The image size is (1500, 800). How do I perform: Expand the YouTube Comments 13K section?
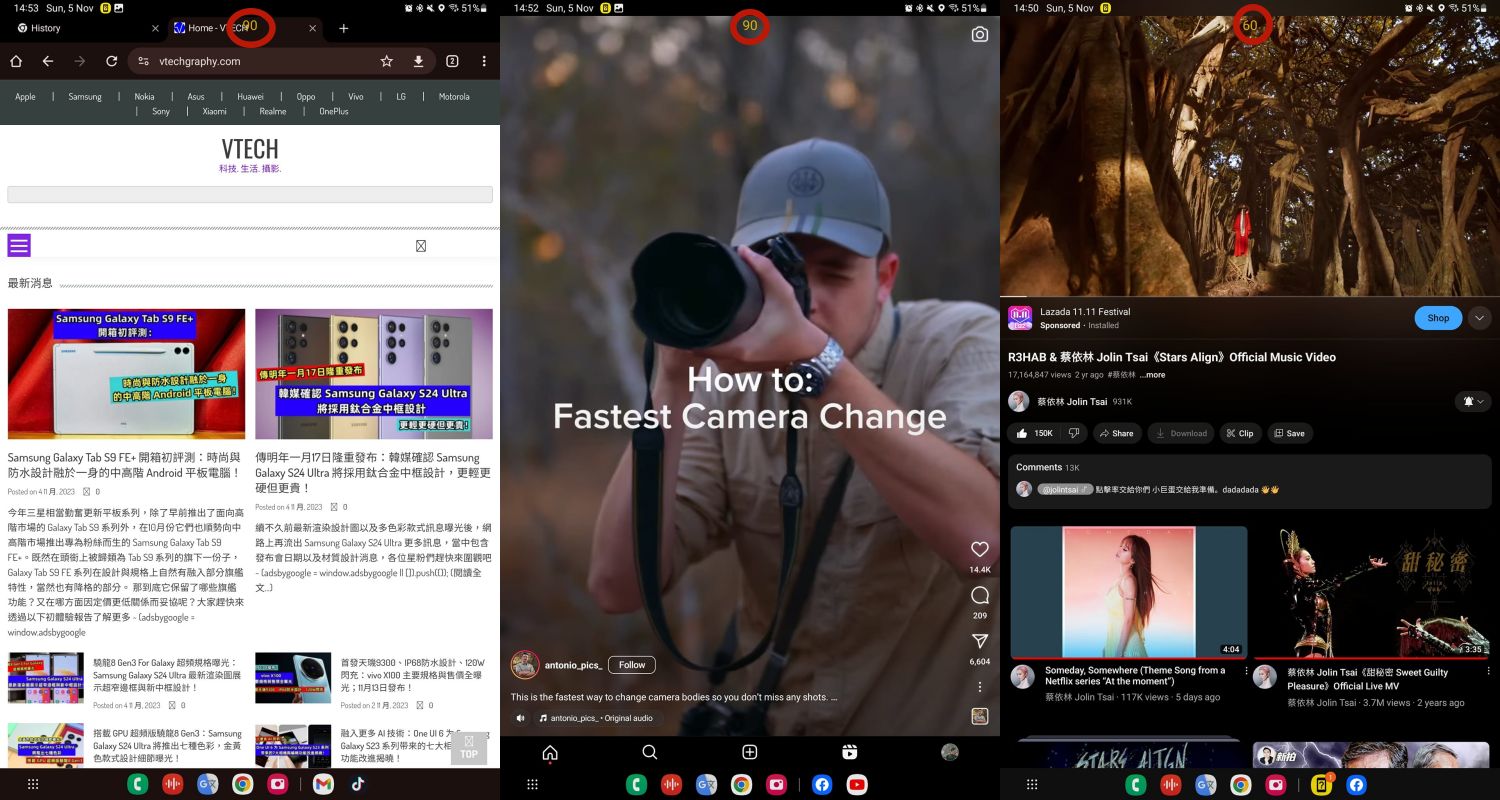[x=1250, y=479]
